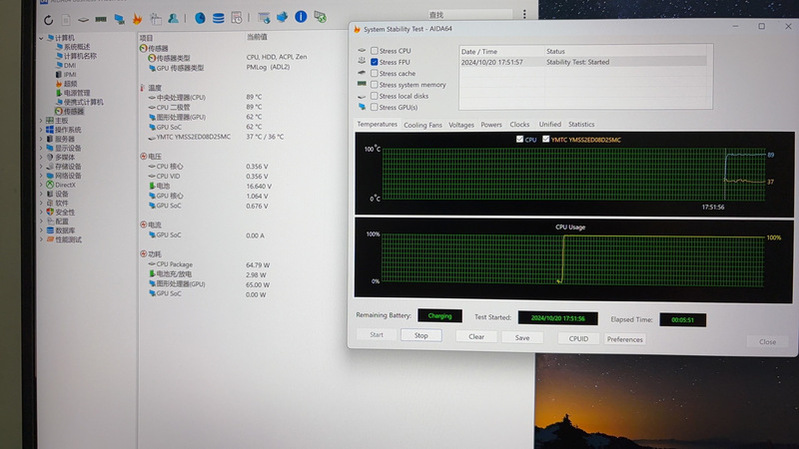Switch to the Statistics tab
Screen dimensions: 799x449
click(x=581, y=124)
